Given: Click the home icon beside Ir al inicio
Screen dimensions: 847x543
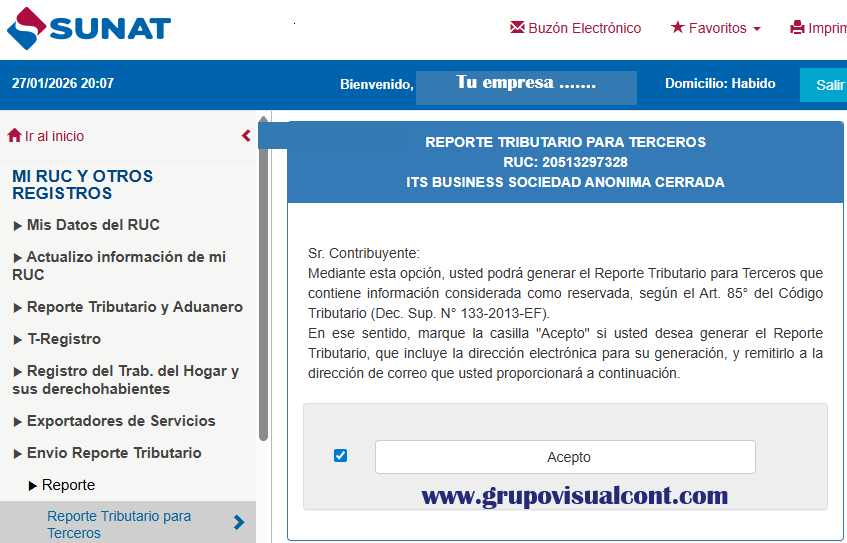Looking at the screenshot, I should click(15, 135).
